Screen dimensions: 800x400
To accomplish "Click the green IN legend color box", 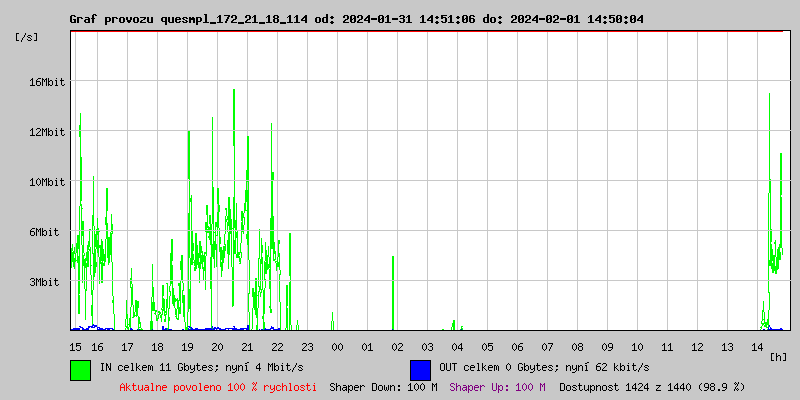I will click(x=80, y=369).
